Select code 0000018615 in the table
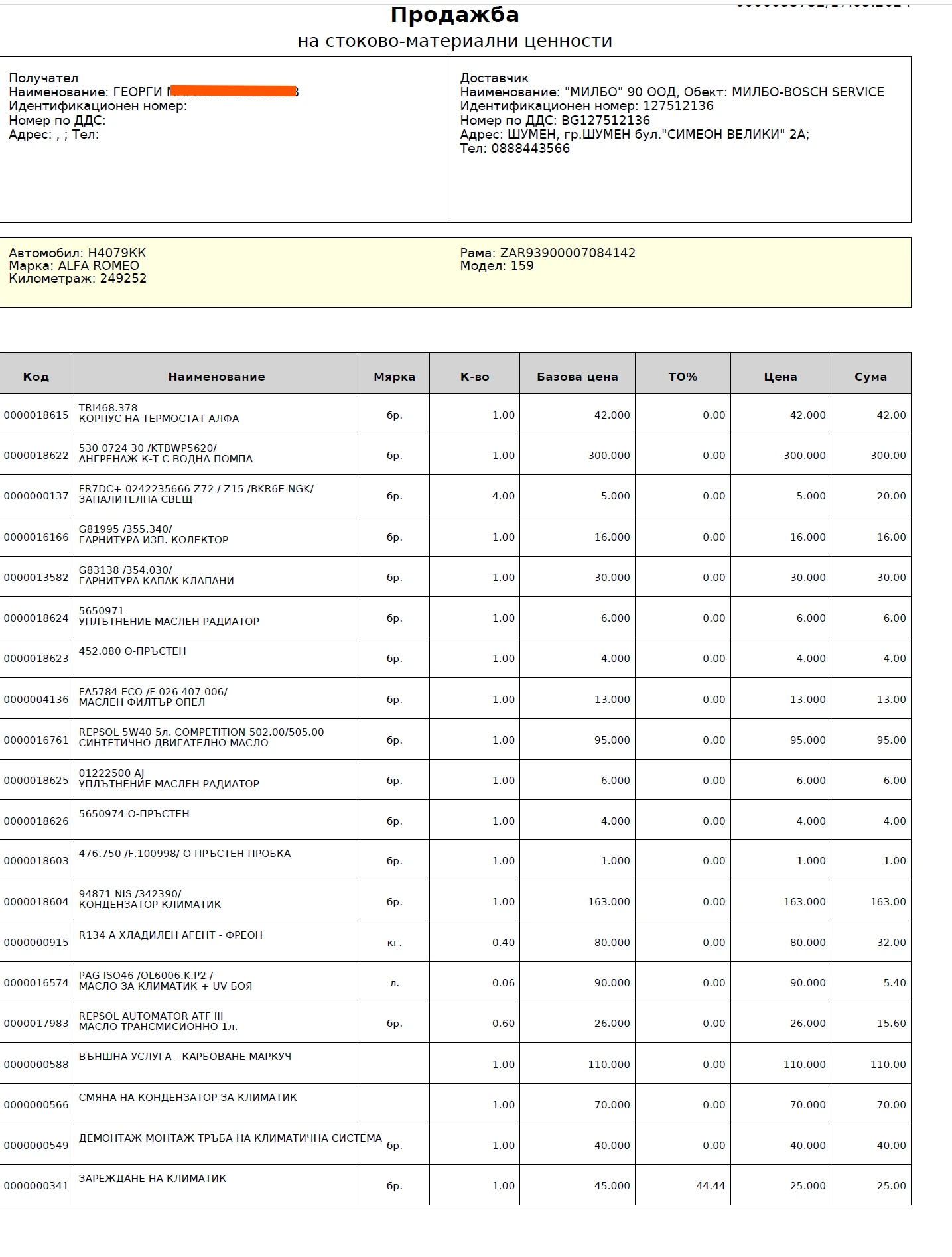 [x=36, y=415]
